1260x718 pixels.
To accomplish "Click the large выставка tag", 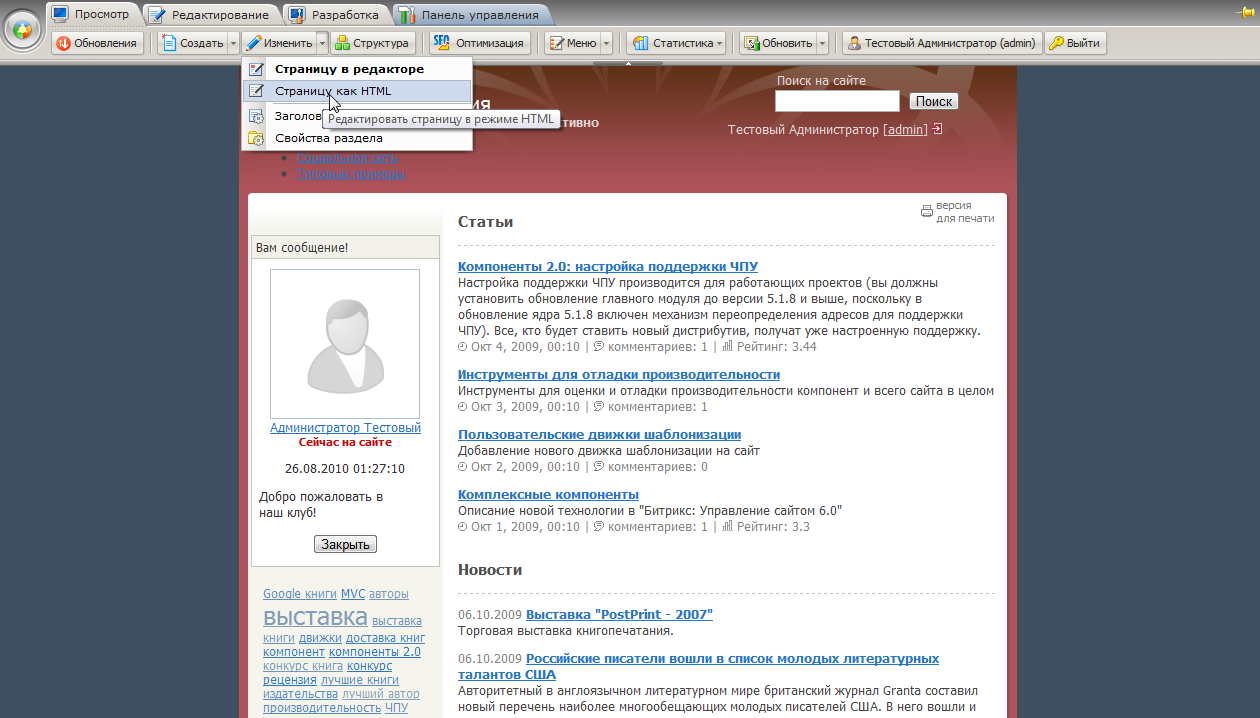I will tap(315, 616).
